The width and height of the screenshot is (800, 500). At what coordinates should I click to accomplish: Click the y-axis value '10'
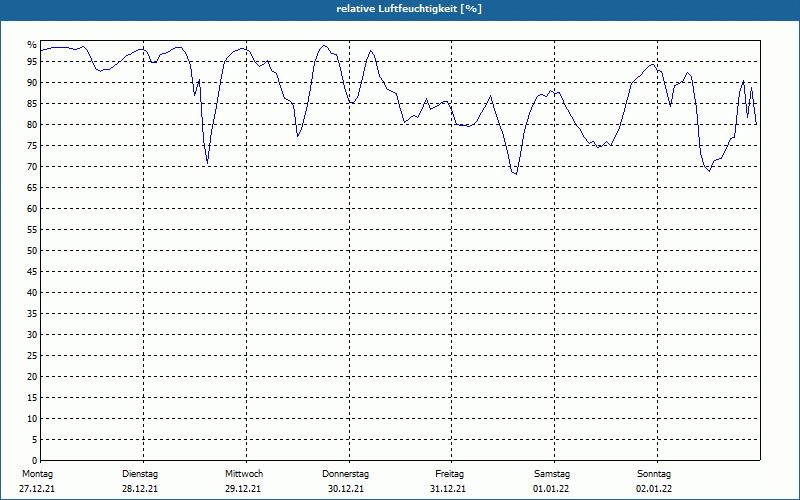pos(32,419)
